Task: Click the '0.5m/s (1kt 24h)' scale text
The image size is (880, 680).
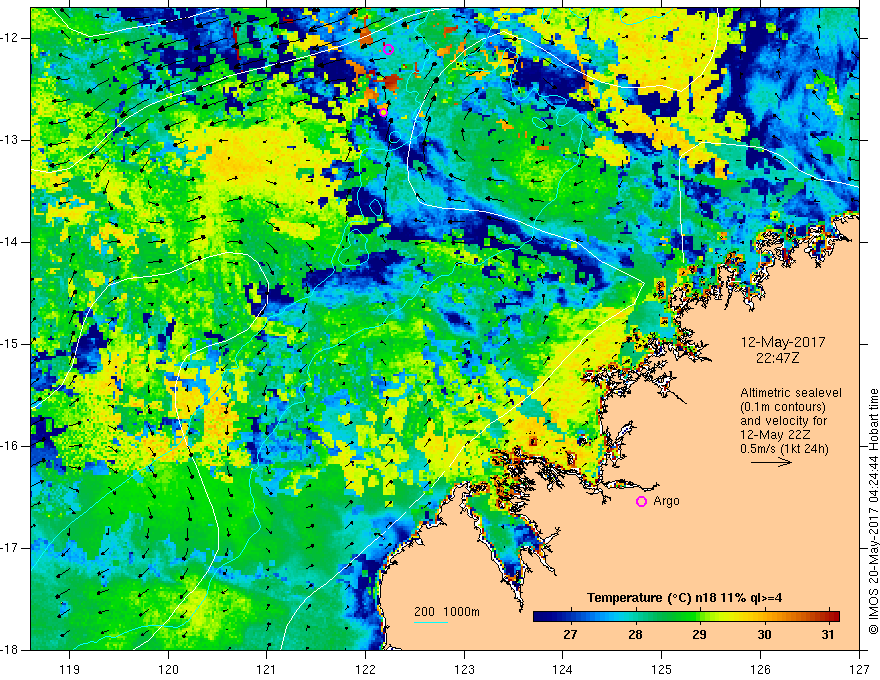Action: coord(784,449)
